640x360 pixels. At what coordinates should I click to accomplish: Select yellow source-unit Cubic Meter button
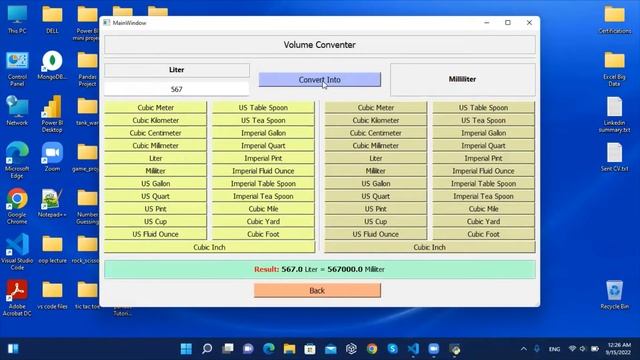(156, 107)
